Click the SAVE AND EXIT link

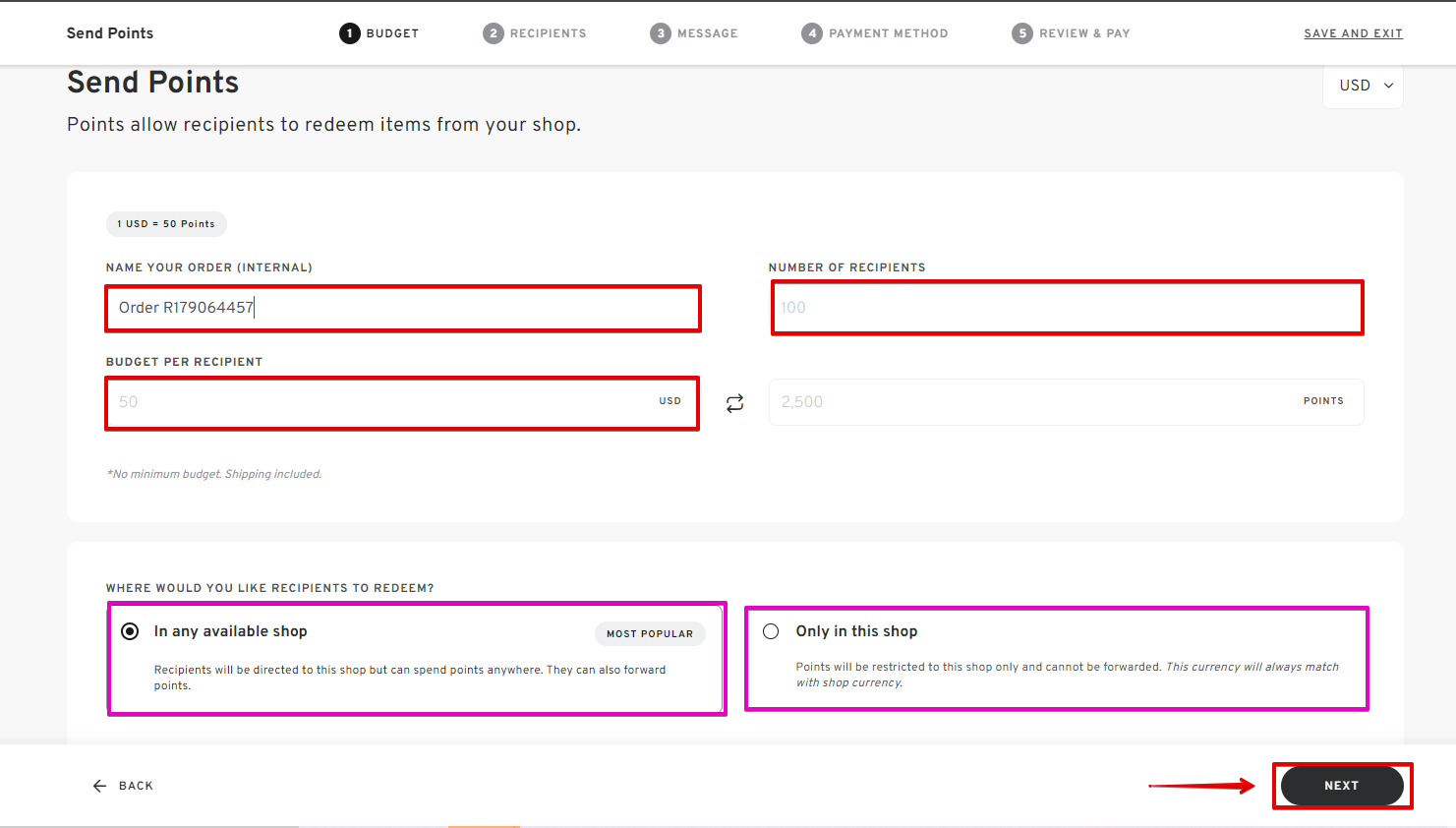click(1353, 32)
